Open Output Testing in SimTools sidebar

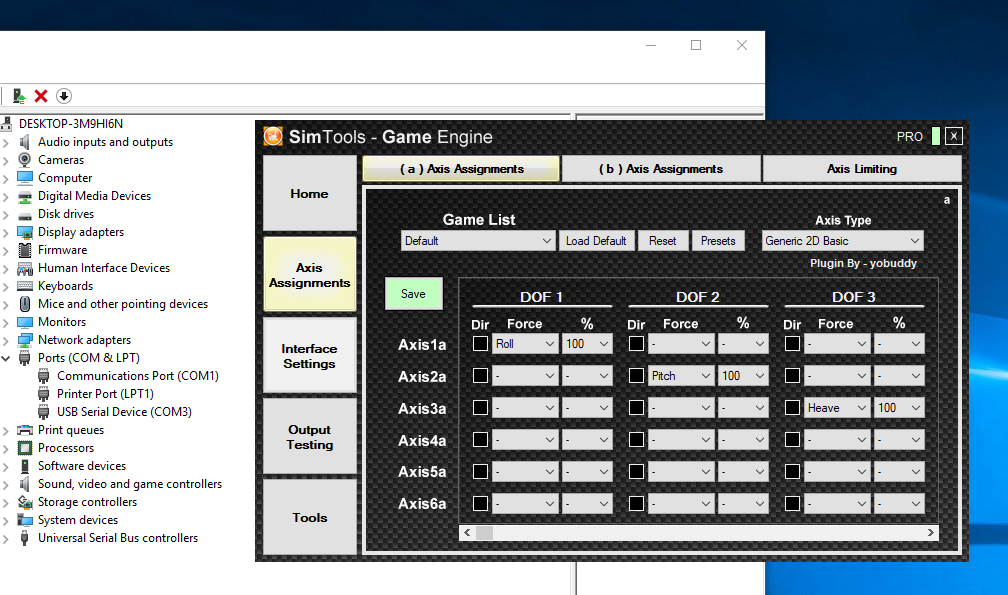tap(309, 437)
